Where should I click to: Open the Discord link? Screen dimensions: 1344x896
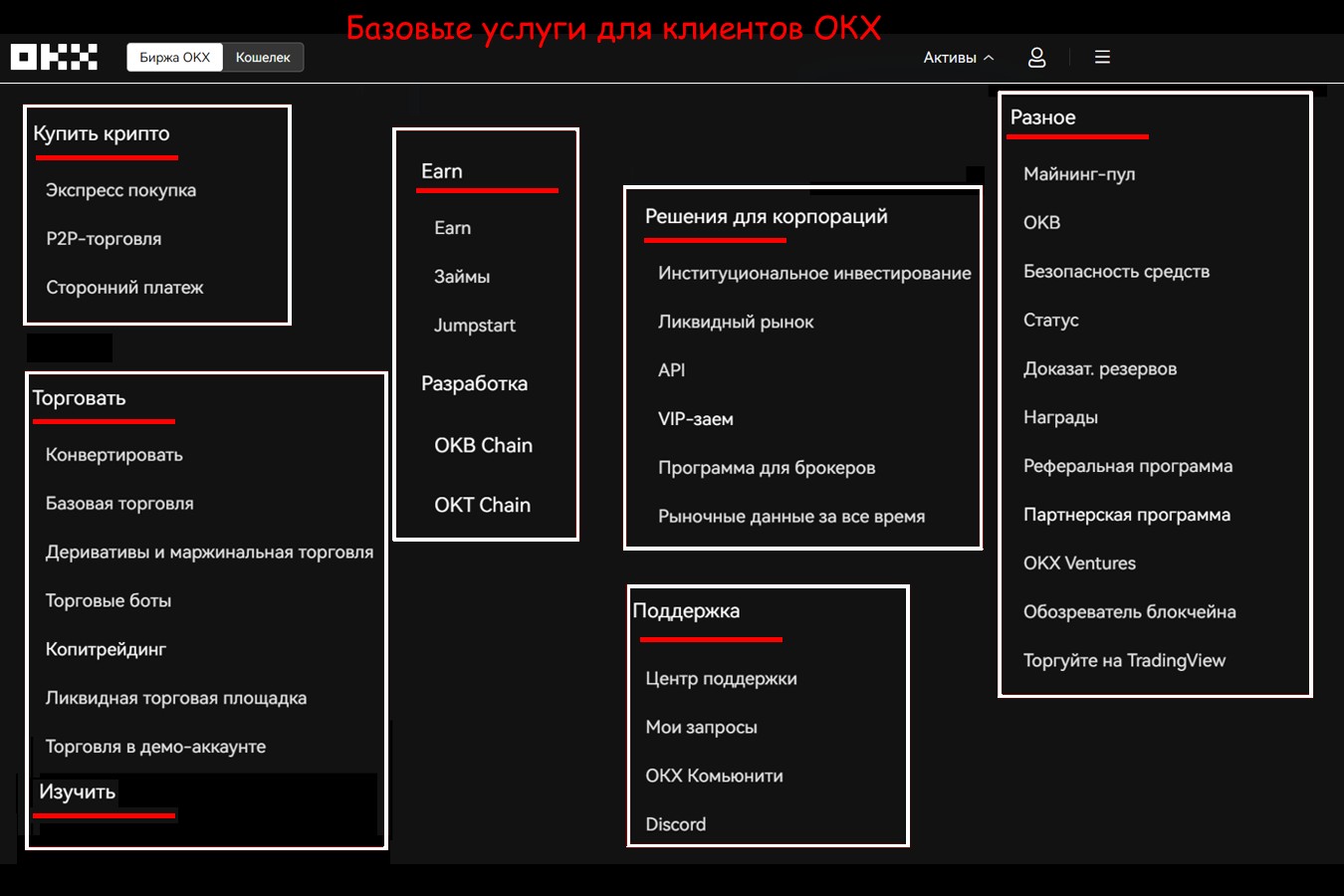[x=676, y=824]
